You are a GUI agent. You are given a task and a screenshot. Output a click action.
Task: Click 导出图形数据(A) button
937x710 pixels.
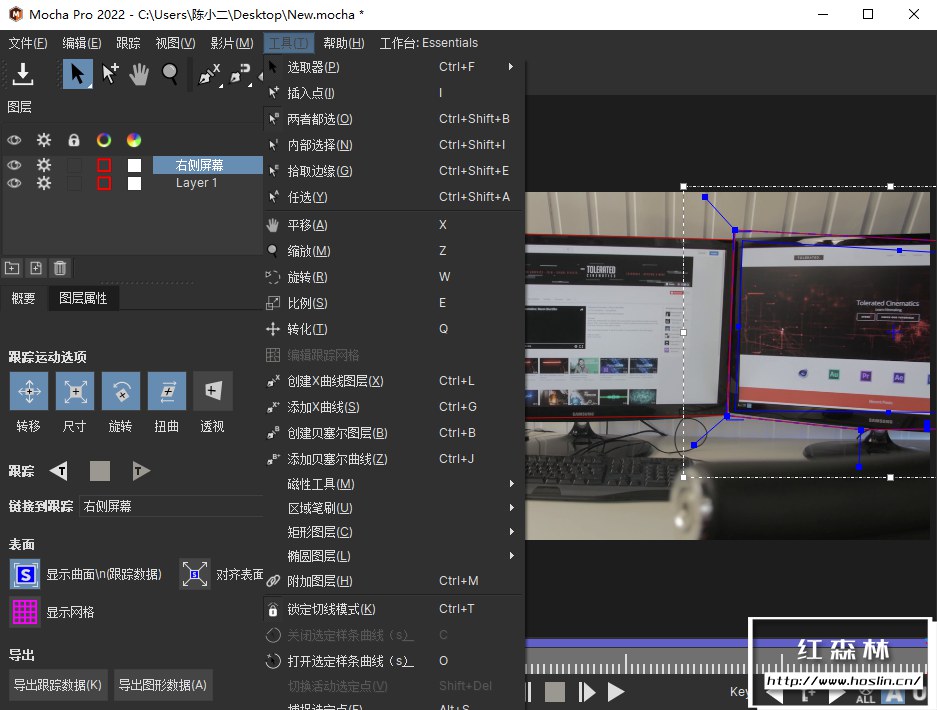[163, 685]
